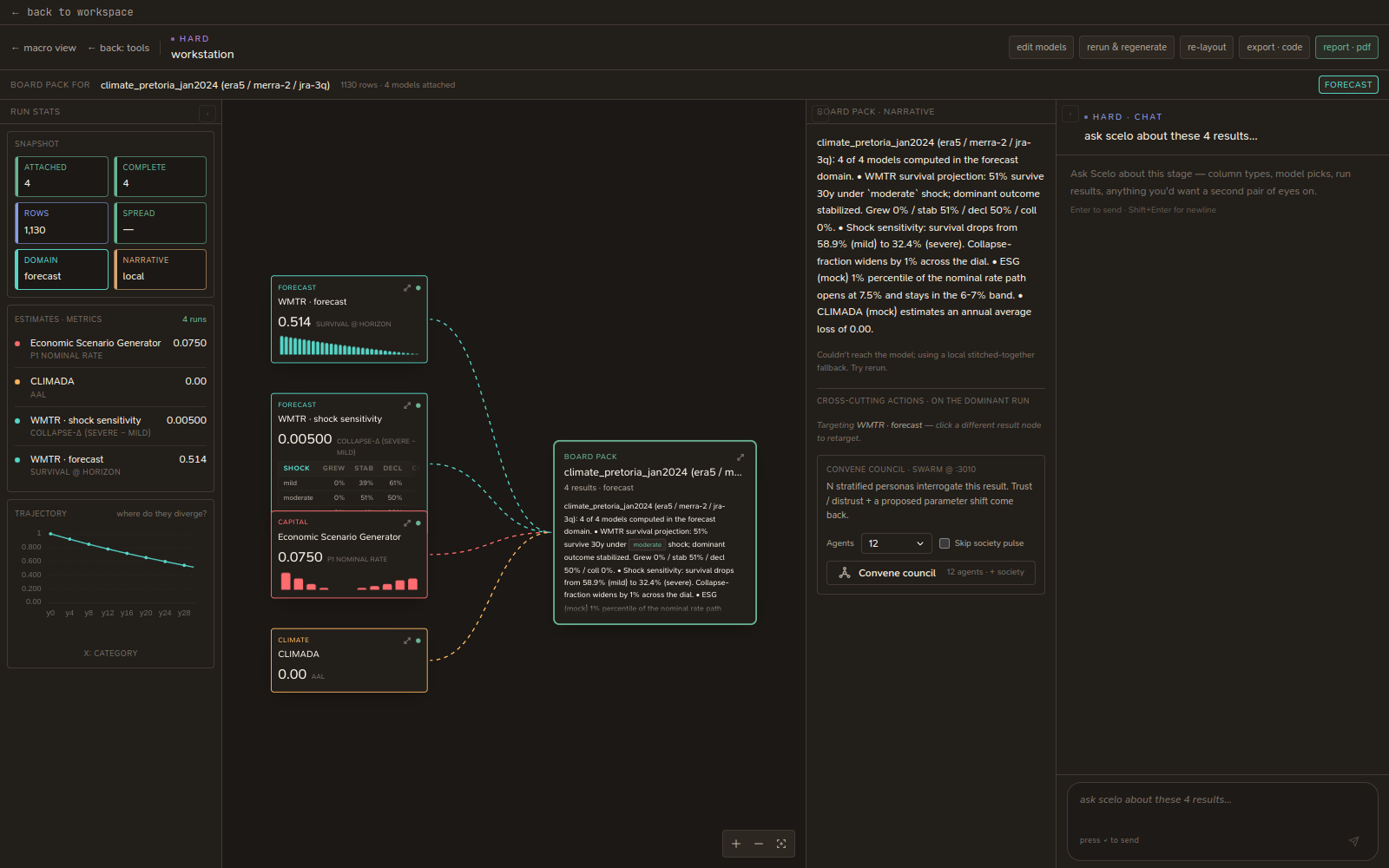Image resolution: width=1389 pixels, height=868 pixels.
Task: Click the Convene council button
Action: pos(931,573)
